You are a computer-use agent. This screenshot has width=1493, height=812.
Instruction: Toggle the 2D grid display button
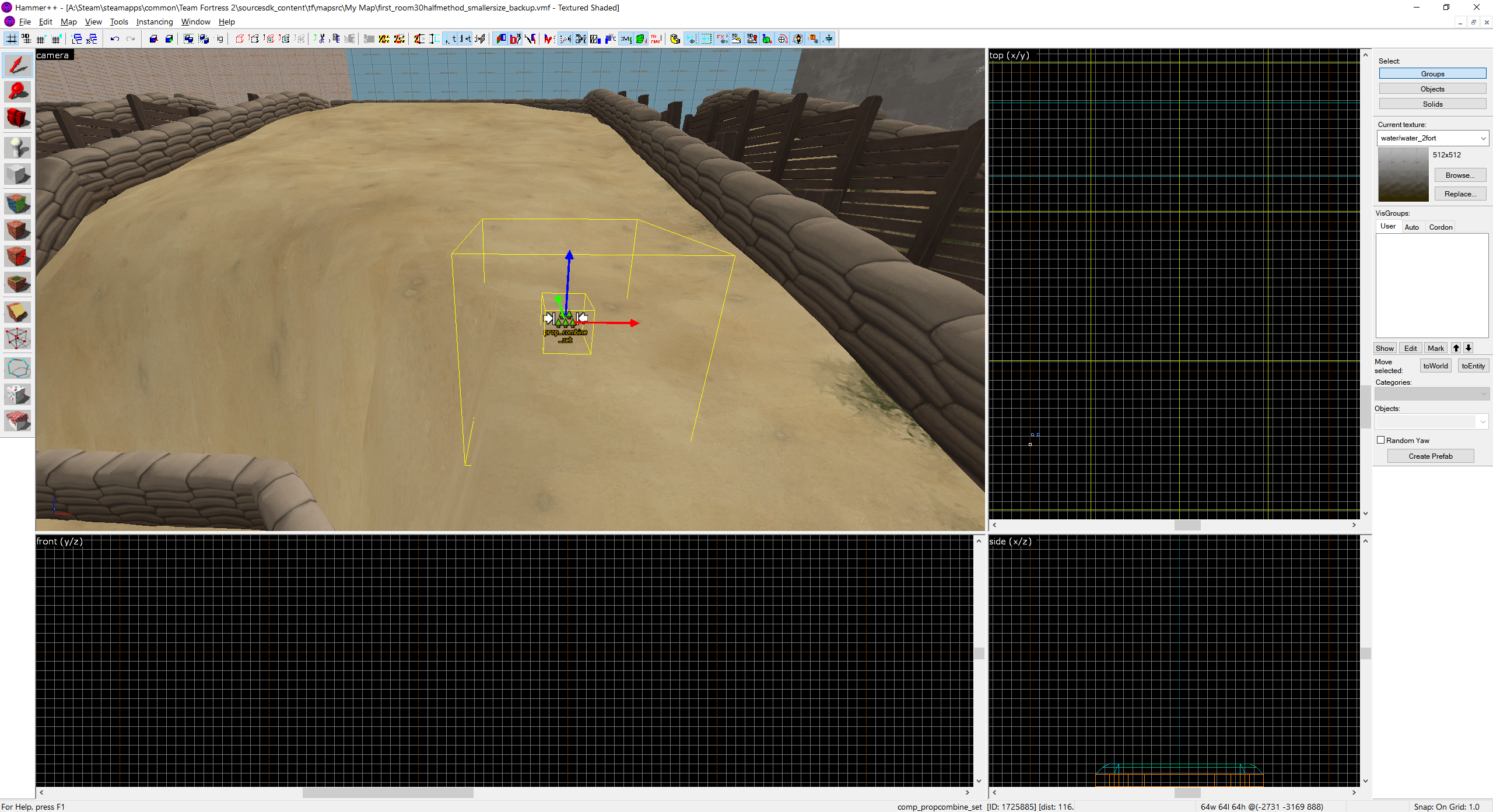coord(11,39)
